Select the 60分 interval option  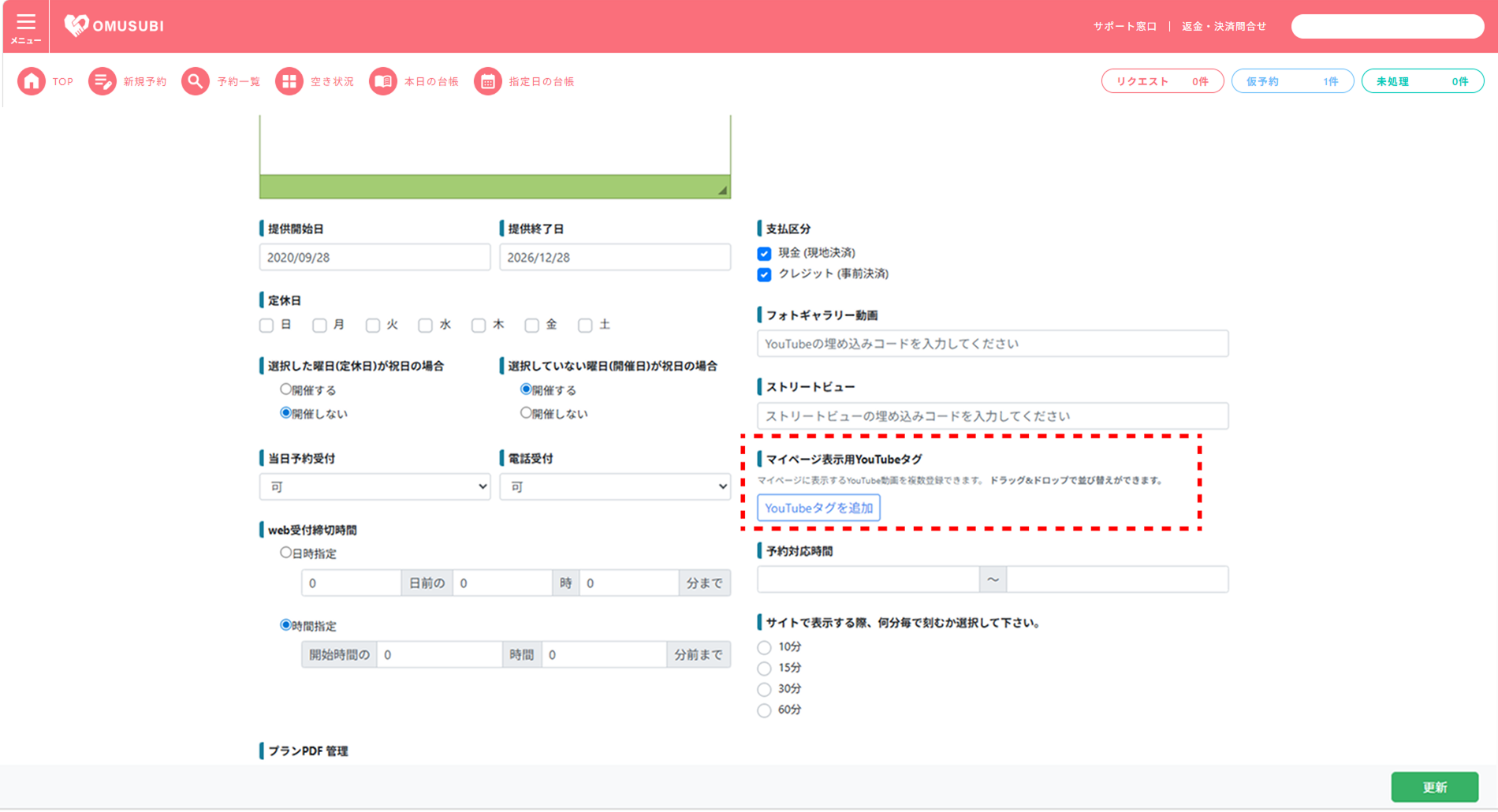click(x=764, y=710)
